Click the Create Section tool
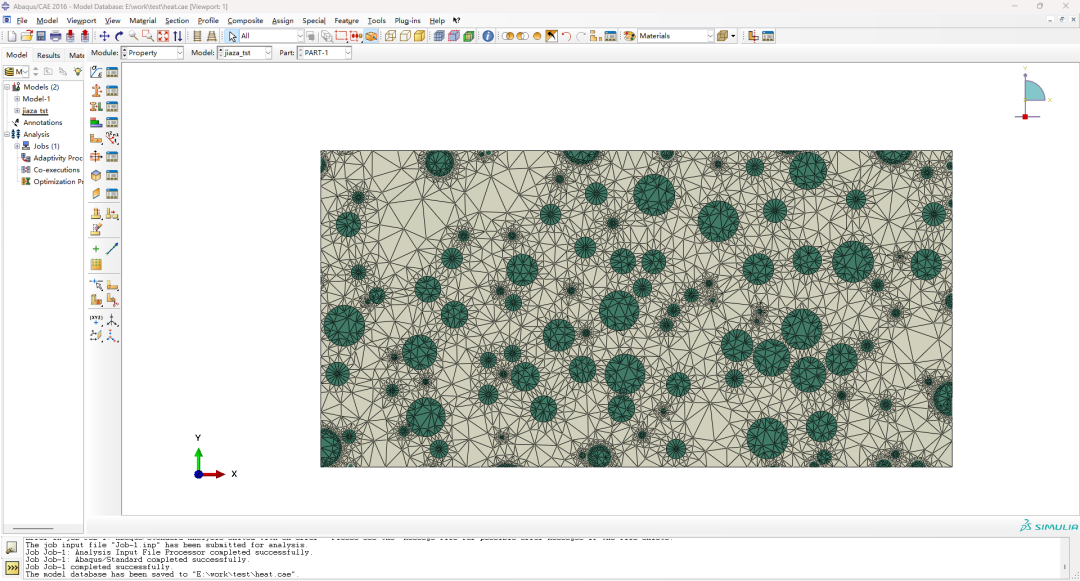Image resolution: width=1080 pixels, height=581 pixels. pyautogui.click(x=96, y=90)
